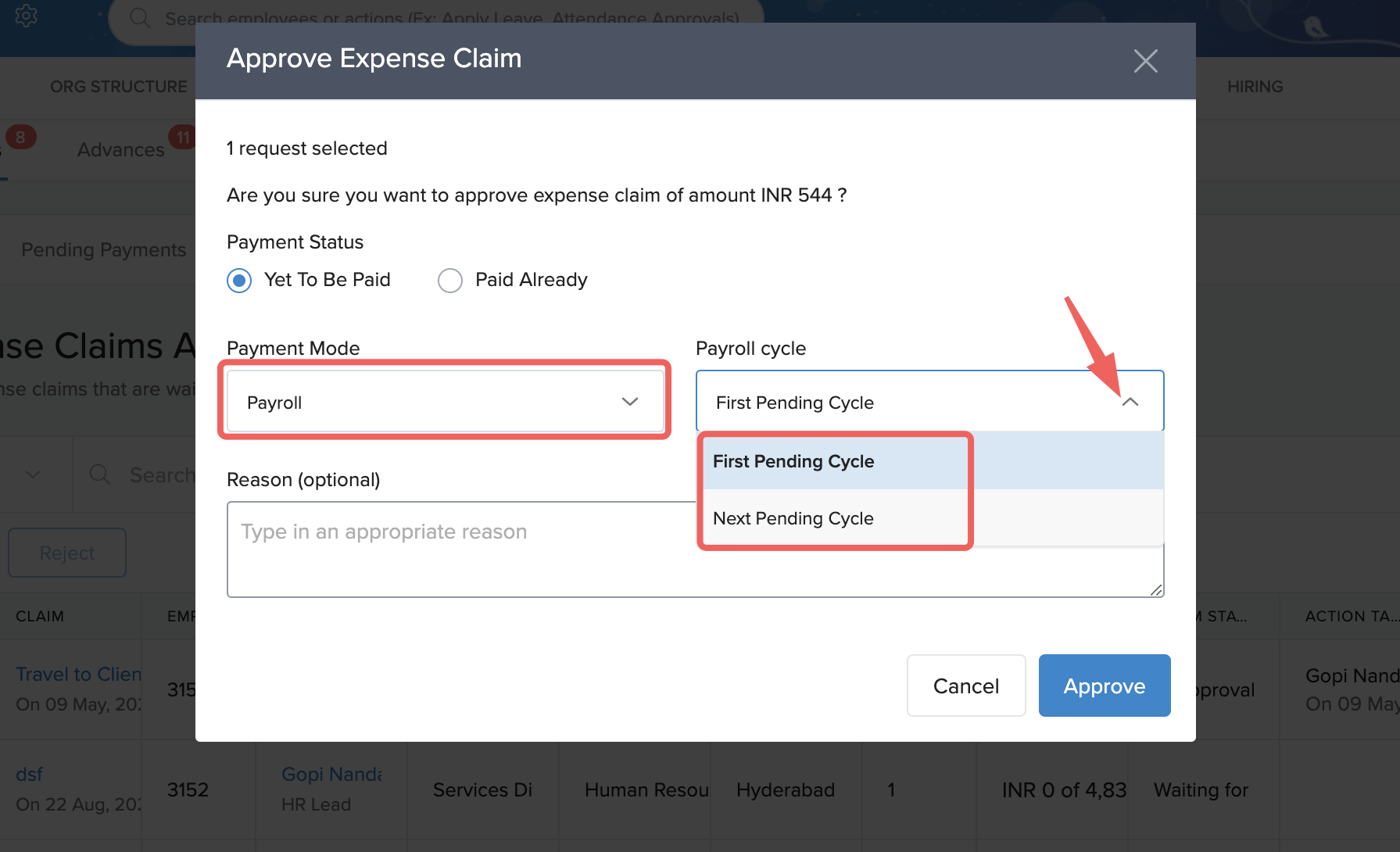Expand the filter chevron beside search
The image size is (1400, 852).
pos(33,474)
